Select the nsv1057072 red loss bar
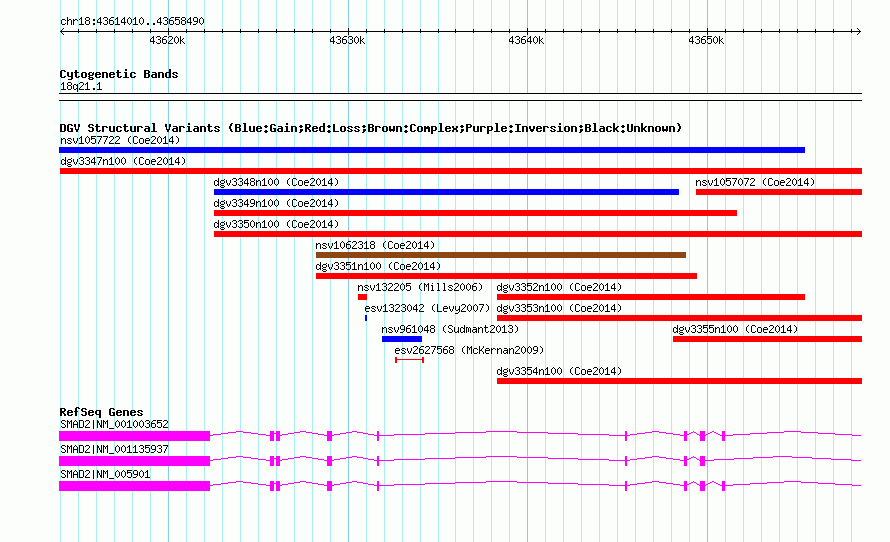Image resolution: width=890 pixels, height=542 pixels. [x=779, y=192]
